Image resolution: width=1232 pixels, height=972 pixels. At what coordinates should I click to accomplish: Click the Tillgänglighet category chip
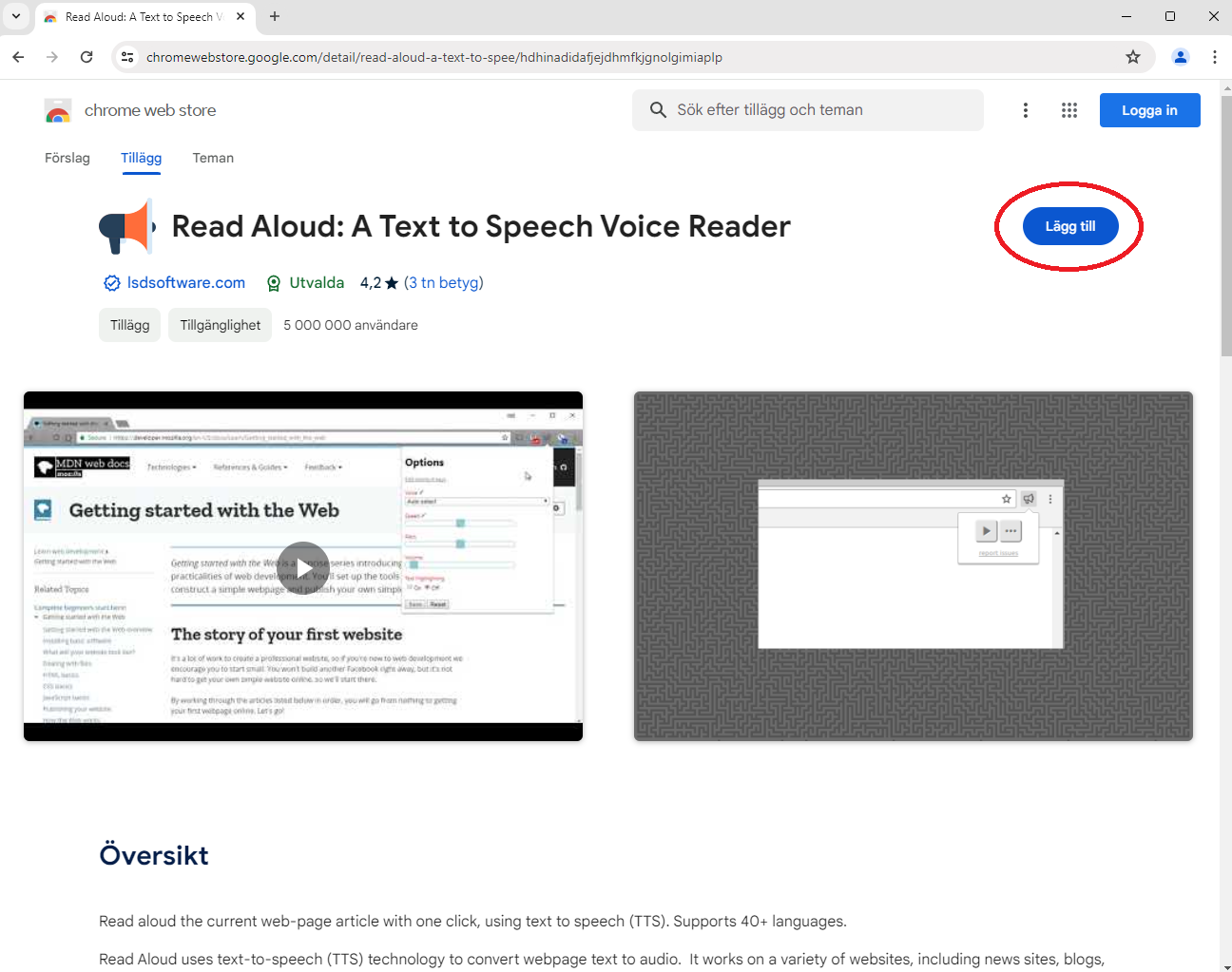[221, 325]
